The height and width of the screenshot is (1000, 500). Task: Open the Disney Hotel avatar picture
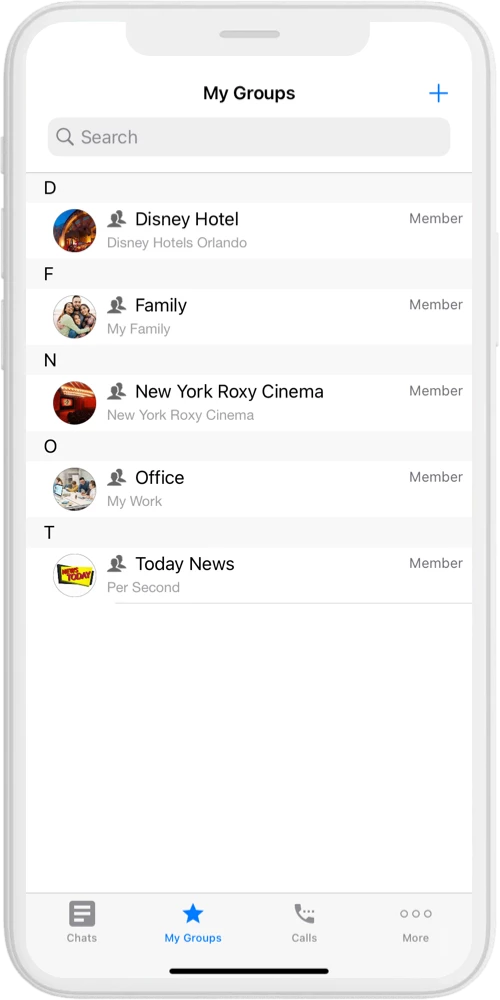[75, 231]
